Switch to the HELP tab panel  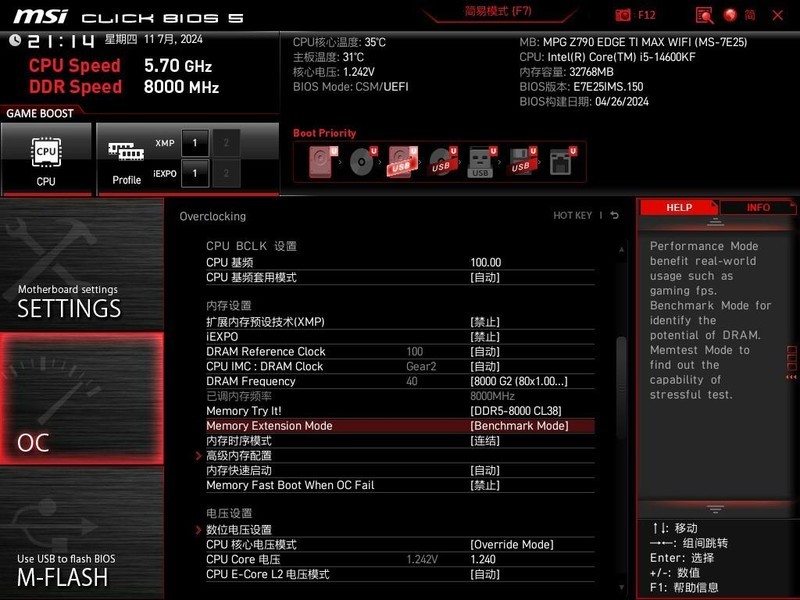[678, 207]
